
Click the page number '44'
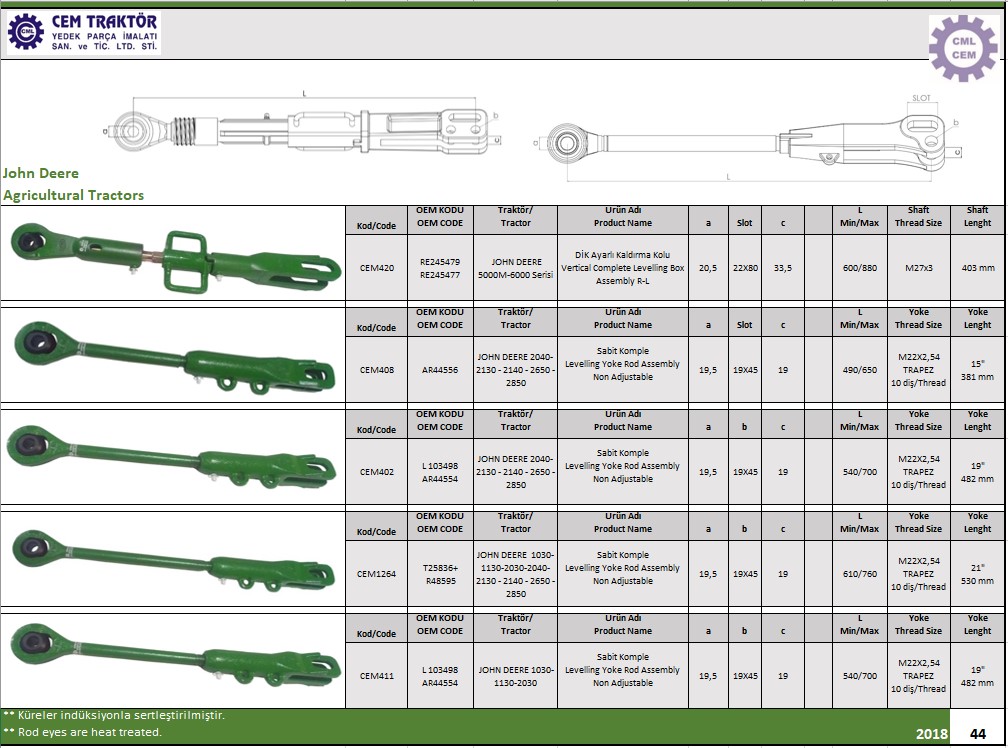click(x=978, y=734)
